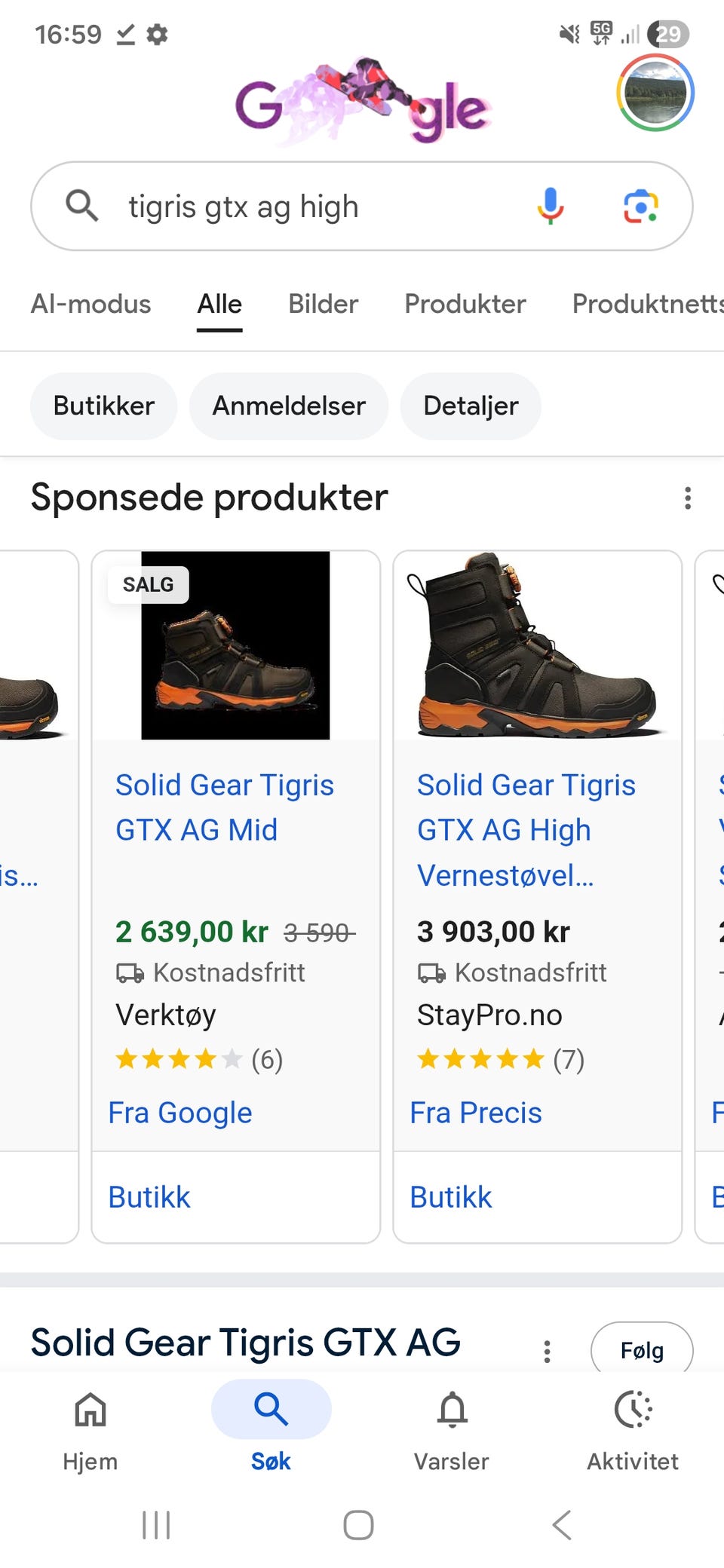
Task: Open Google Lens camera search
Action: [x=640, y=206]
